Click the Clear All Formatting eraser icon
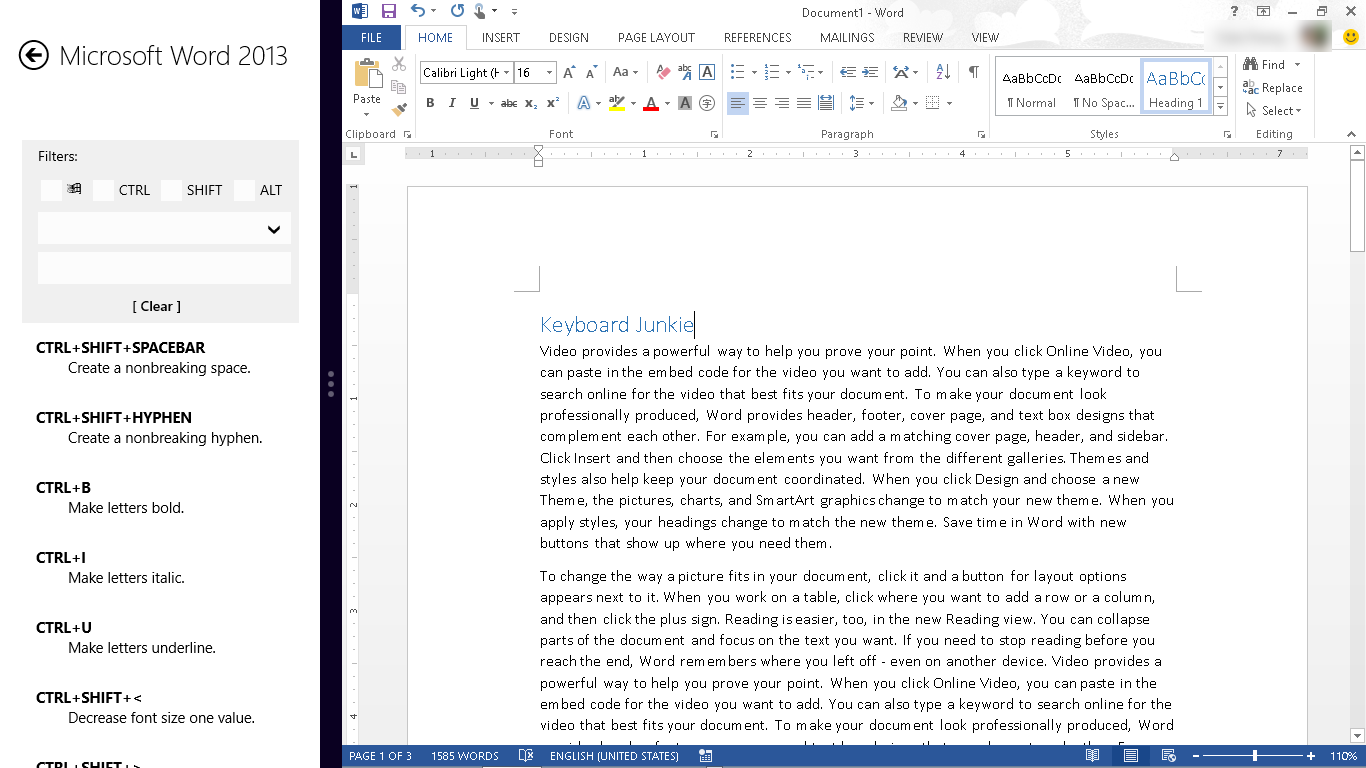 tap(662, 73)
